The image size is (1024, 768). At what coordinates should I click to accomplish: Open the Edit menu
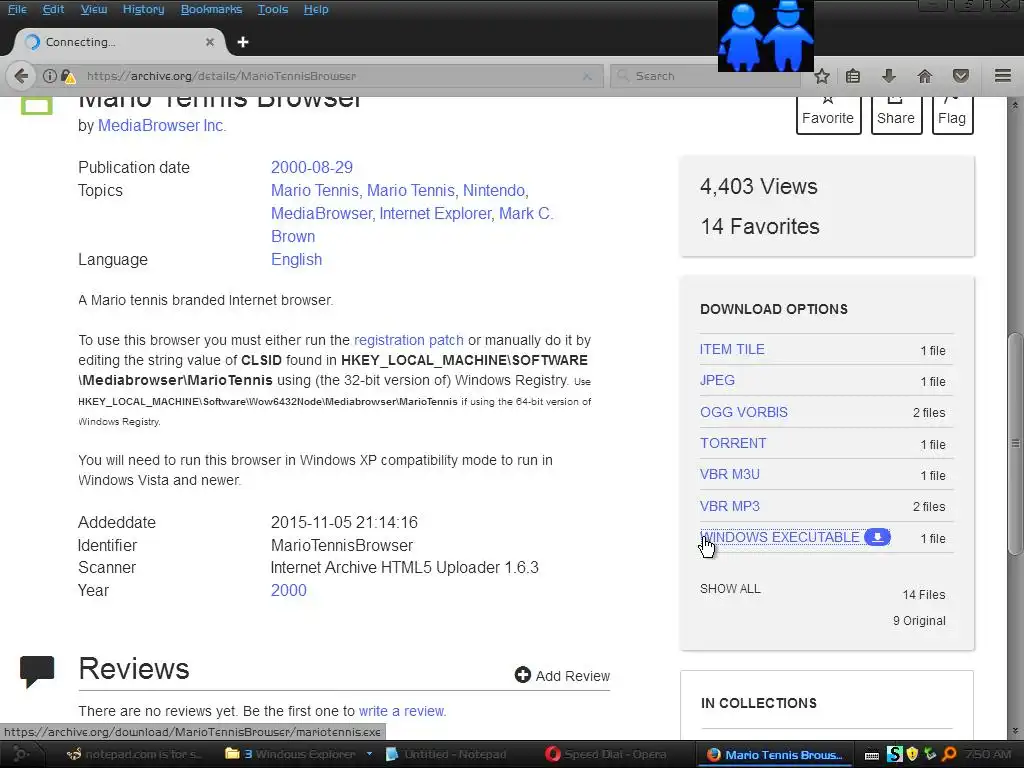point(53,9)
